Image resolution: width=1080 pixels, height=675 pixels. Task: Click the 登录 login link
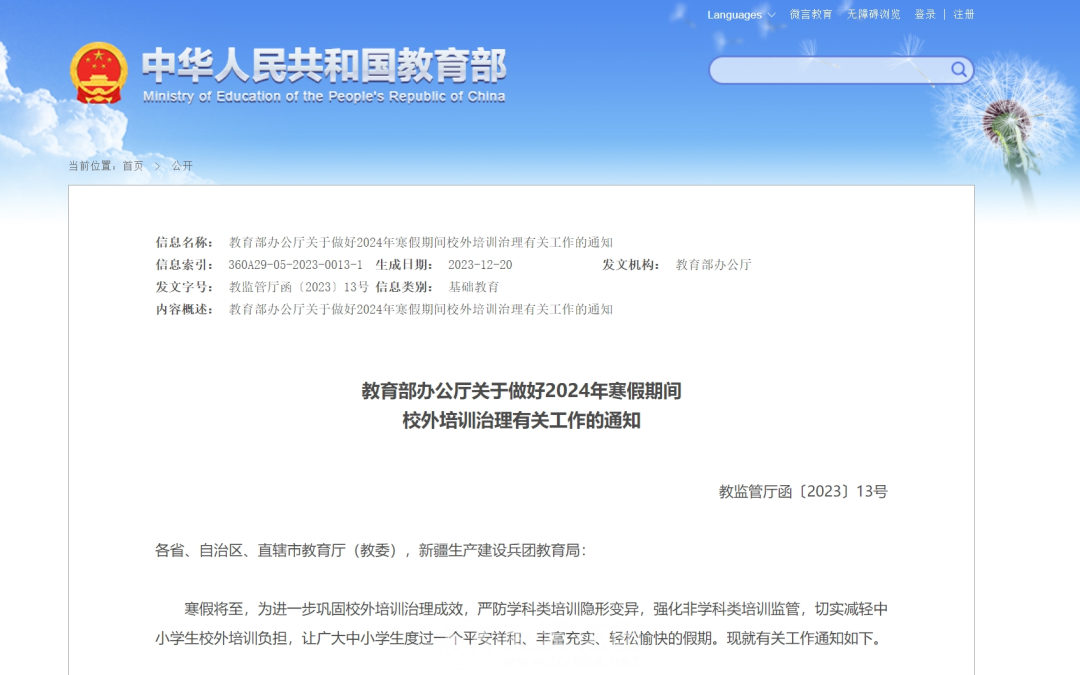pyautogui.click(x=925, y=14)
